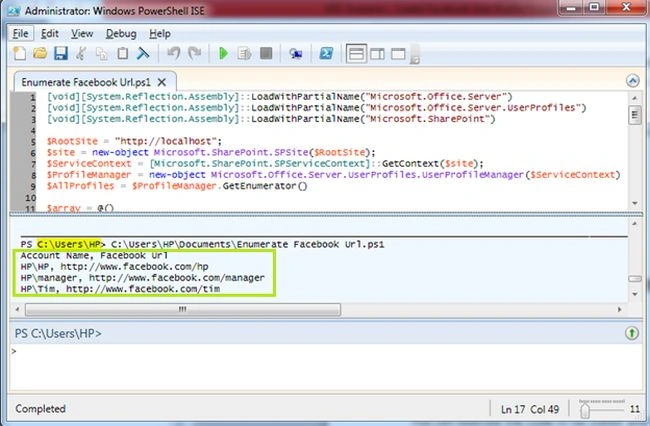650x426 pixels.
Task: Click the output pane scroll-down arrow
Action: click(x=634, y=294)
